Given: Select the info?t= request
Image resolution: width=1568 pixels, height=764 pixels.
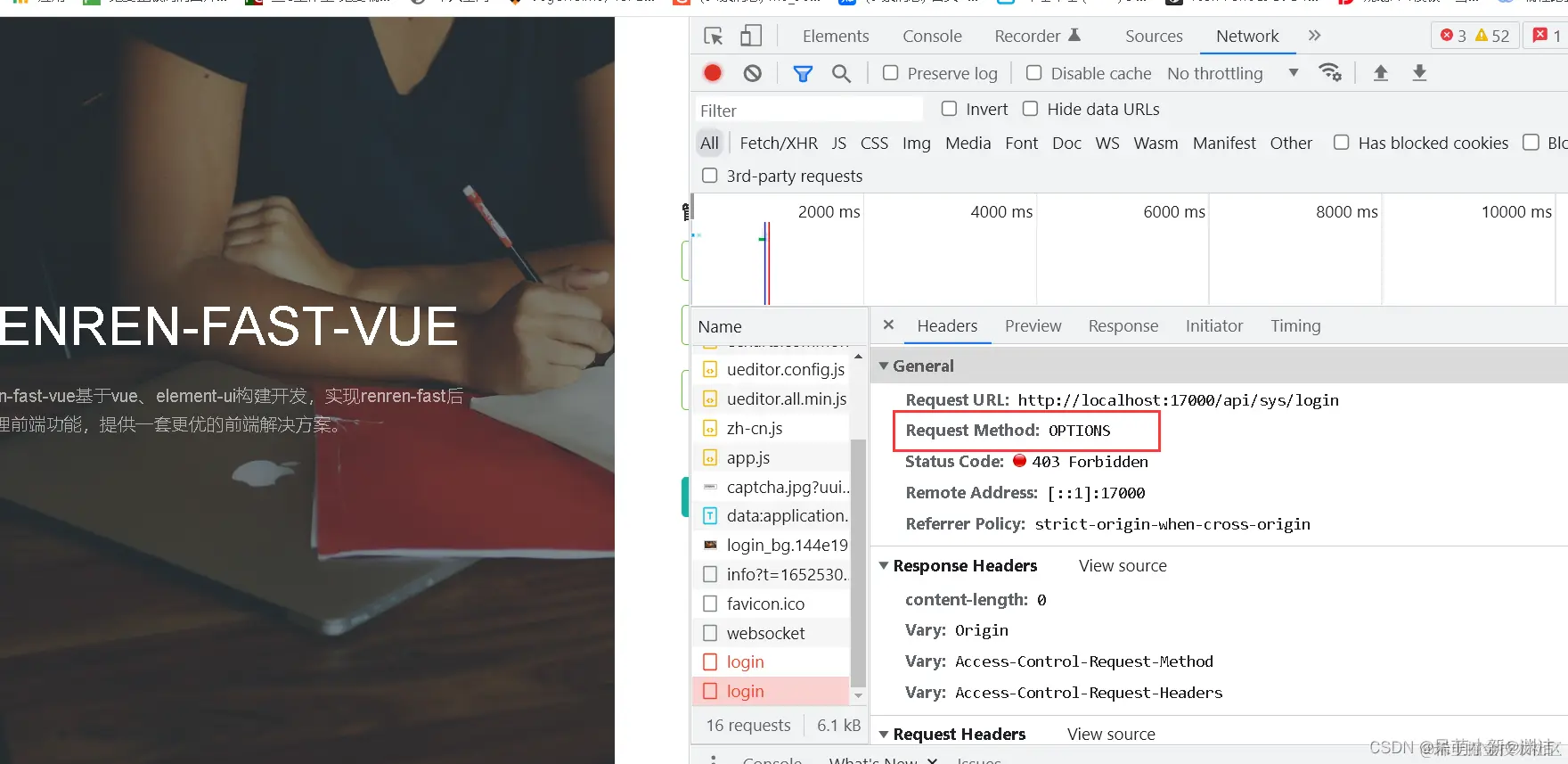Looking at the screenshot, I should point(772,574).
